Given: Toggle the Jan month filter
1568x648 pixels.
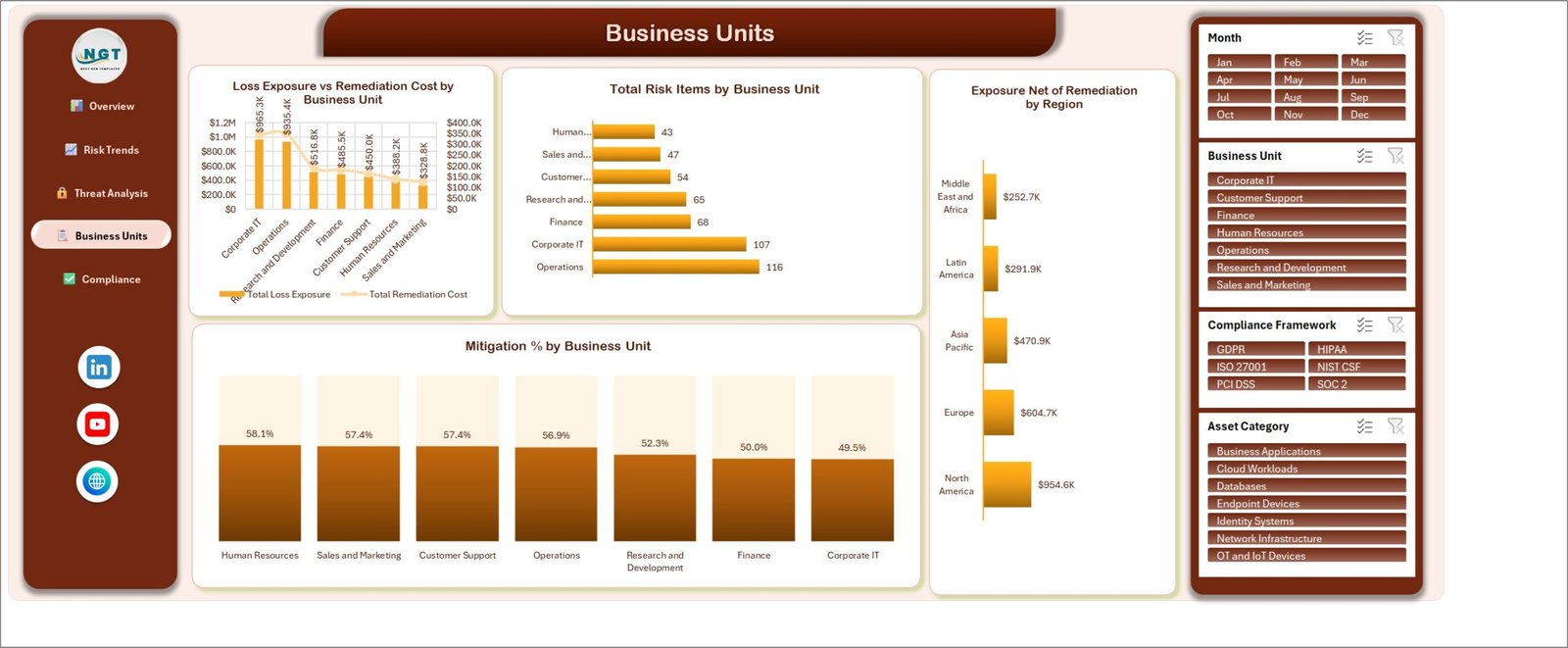Looking at the screenshot, I should tap(1239, 62).
